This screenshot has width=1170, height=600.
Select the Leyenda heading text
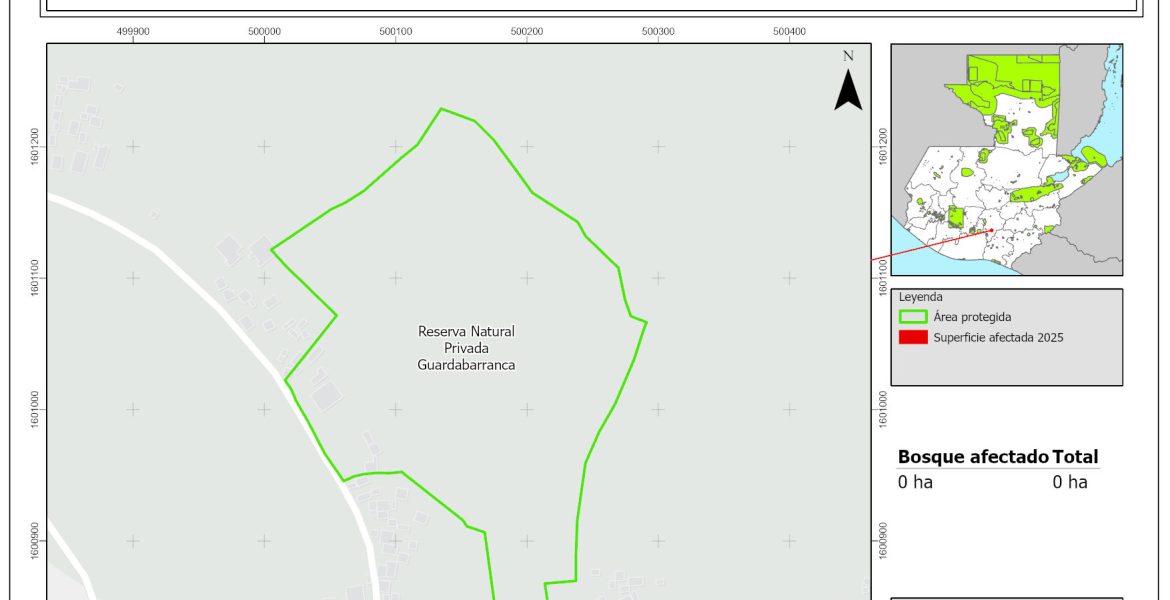tap(920, 297)
